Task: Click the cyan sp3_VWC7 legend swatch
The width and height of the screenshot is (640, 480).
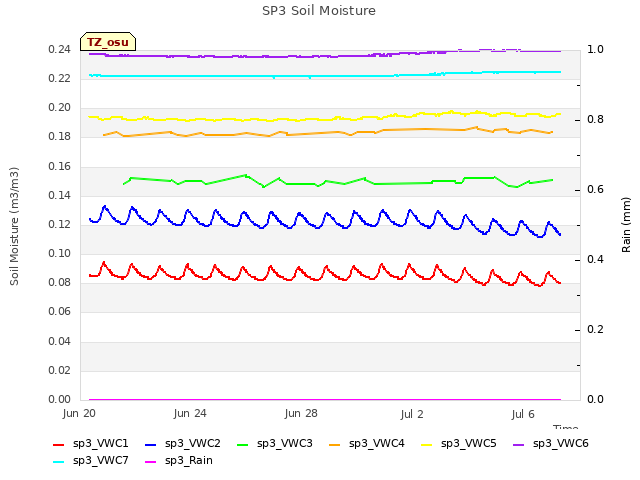Action: click(59, 462)
